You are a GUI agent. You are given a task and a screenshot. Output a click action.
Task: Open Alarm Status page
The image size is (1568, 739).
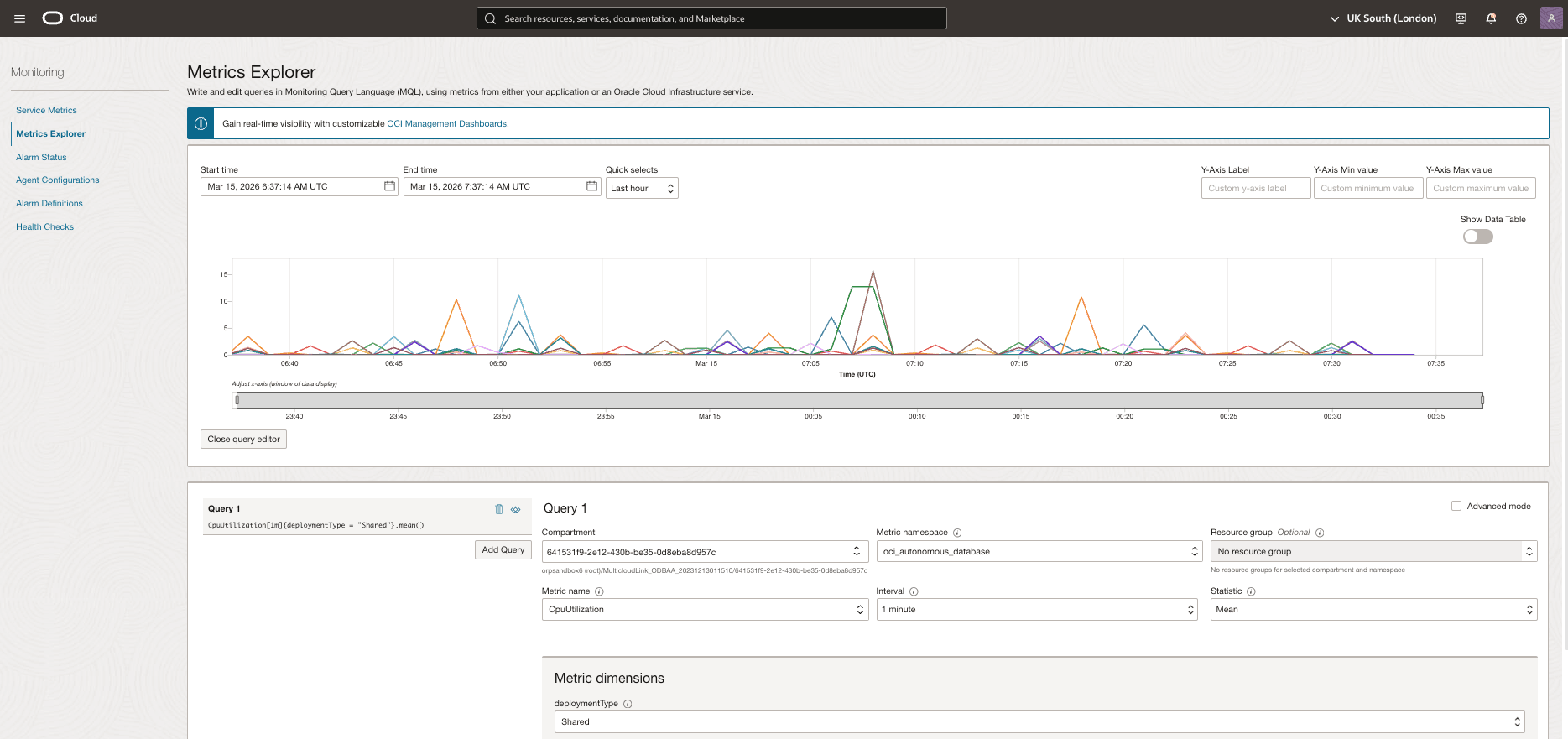[x=41, y=157]
